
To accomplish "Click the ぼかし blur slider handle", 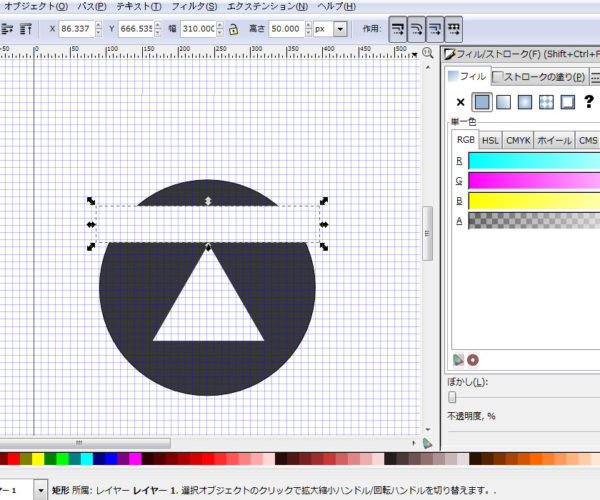I will point(452,397).
